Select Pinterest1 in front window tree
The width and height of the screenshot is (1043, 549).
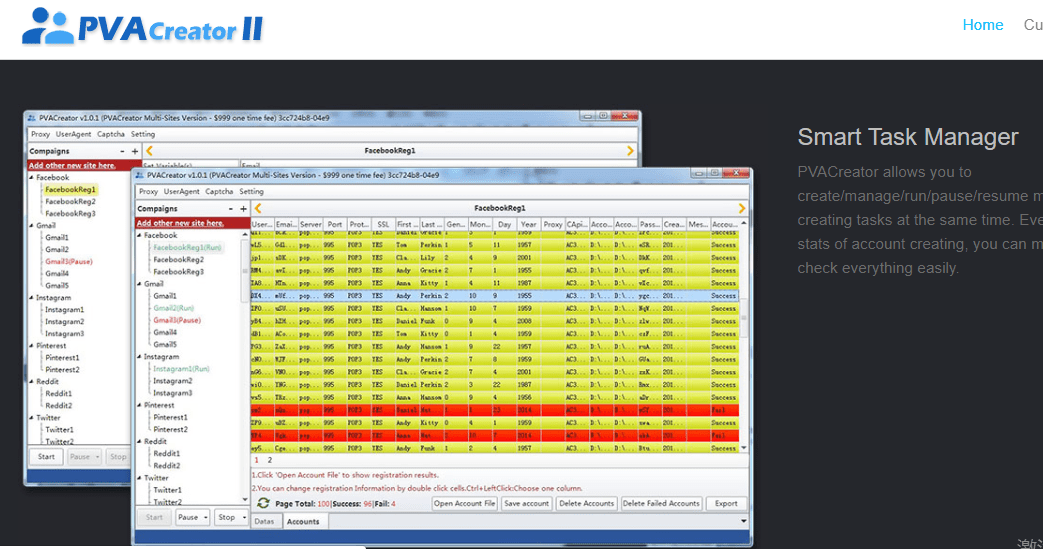coord(170,417)
